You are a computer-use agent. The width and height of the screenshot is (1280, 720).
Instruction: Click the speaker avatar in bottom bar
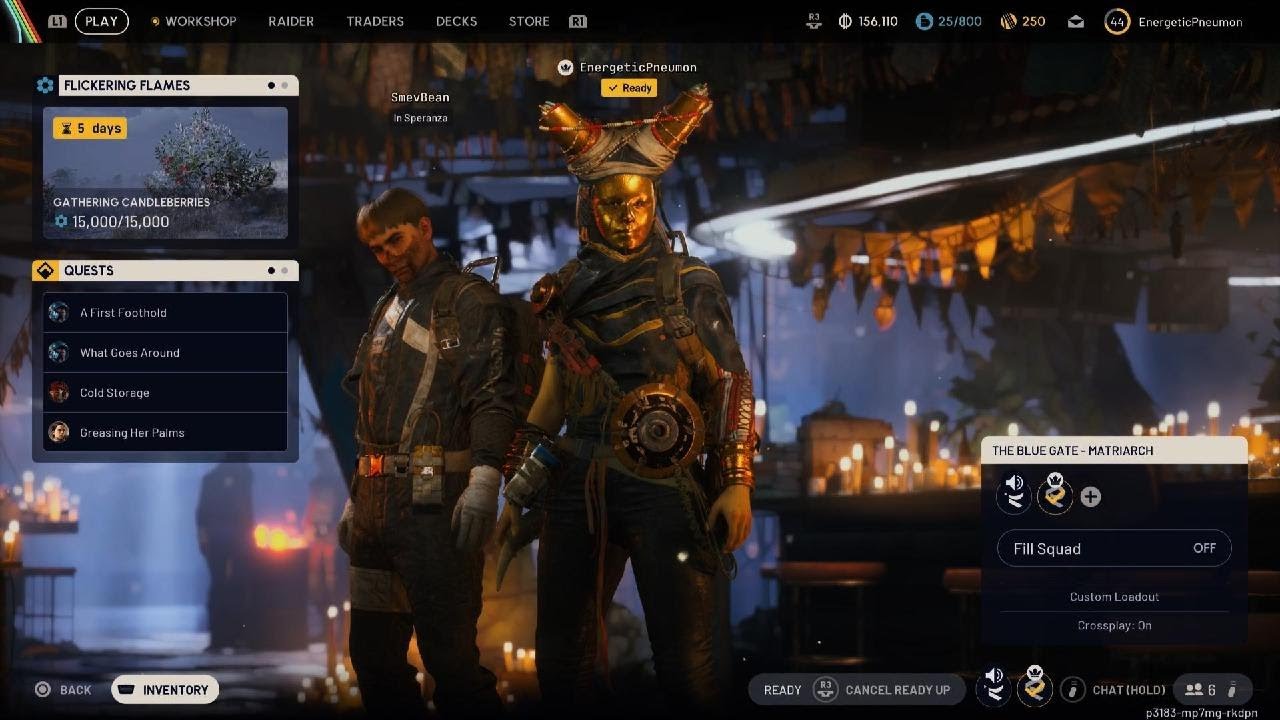pos(995,688)
